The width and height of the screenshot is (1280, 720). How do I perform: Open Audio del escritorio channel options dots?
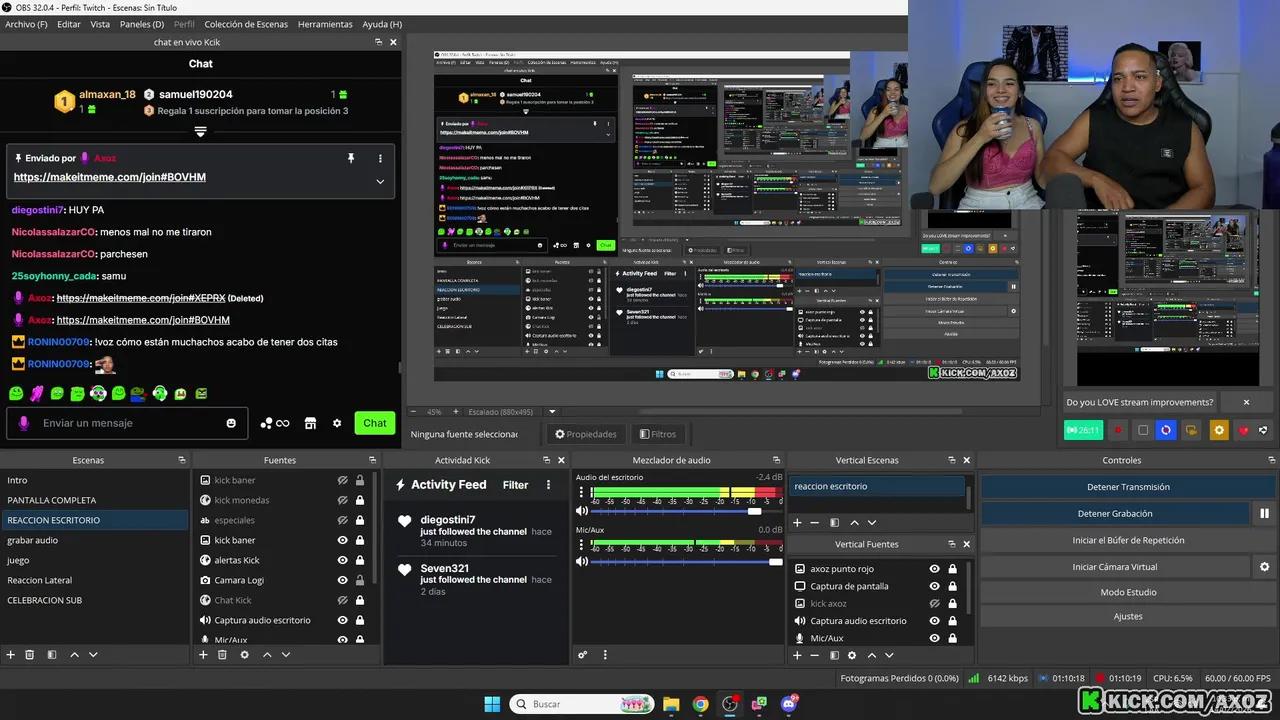(x=581, y=494)
